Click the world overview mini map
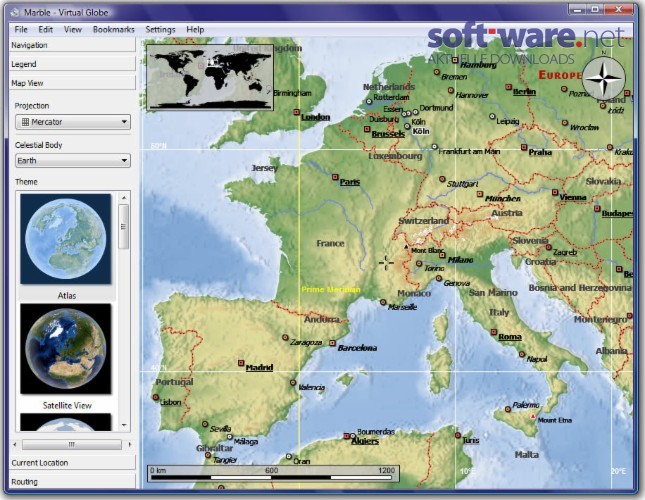 click(210, 77)
